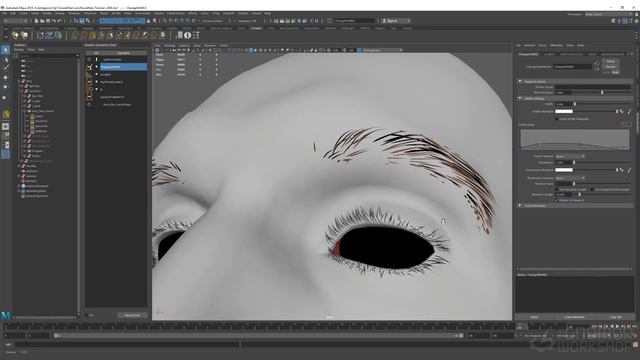Activate the Move tool in the toolbox
Viewport: 640px width, 360px height.
click(5, 78)
